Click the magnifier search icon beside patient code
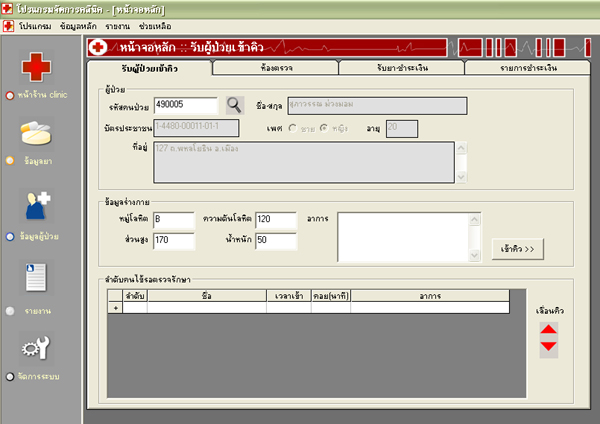The image size is (600, 424). click(x=234, y=104)
